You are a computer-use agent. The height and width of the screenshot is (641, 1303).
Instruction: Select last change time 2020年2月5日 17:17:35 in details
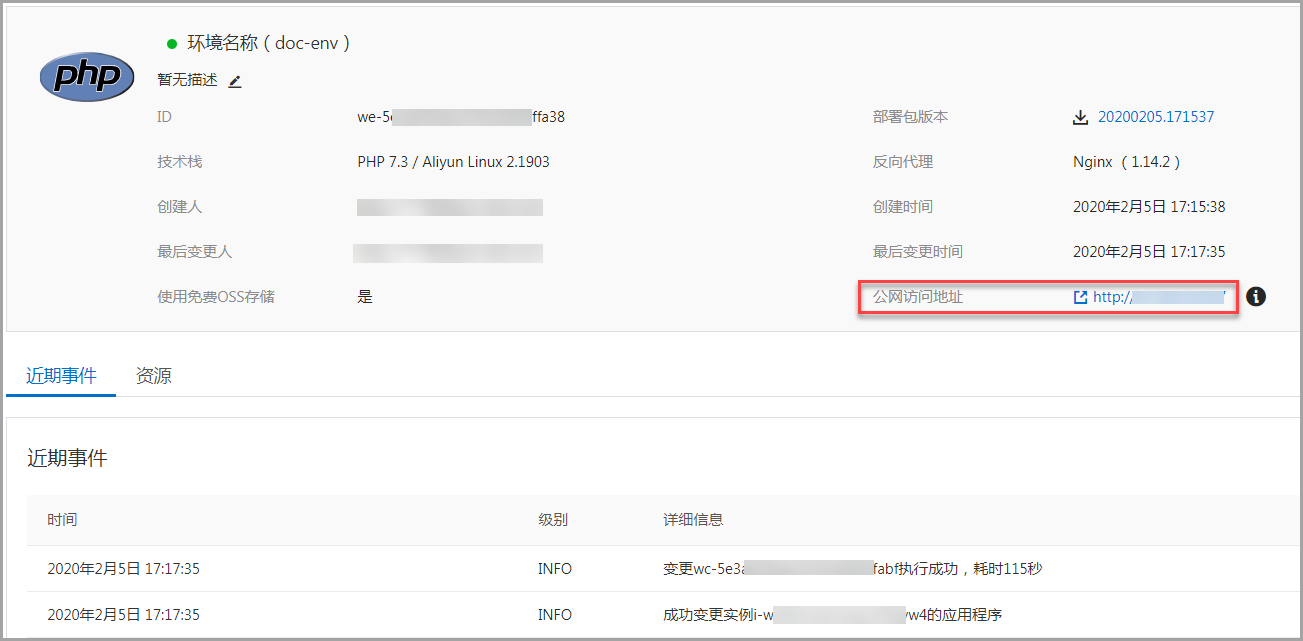pyautogui.click(x=1149, y=252)
